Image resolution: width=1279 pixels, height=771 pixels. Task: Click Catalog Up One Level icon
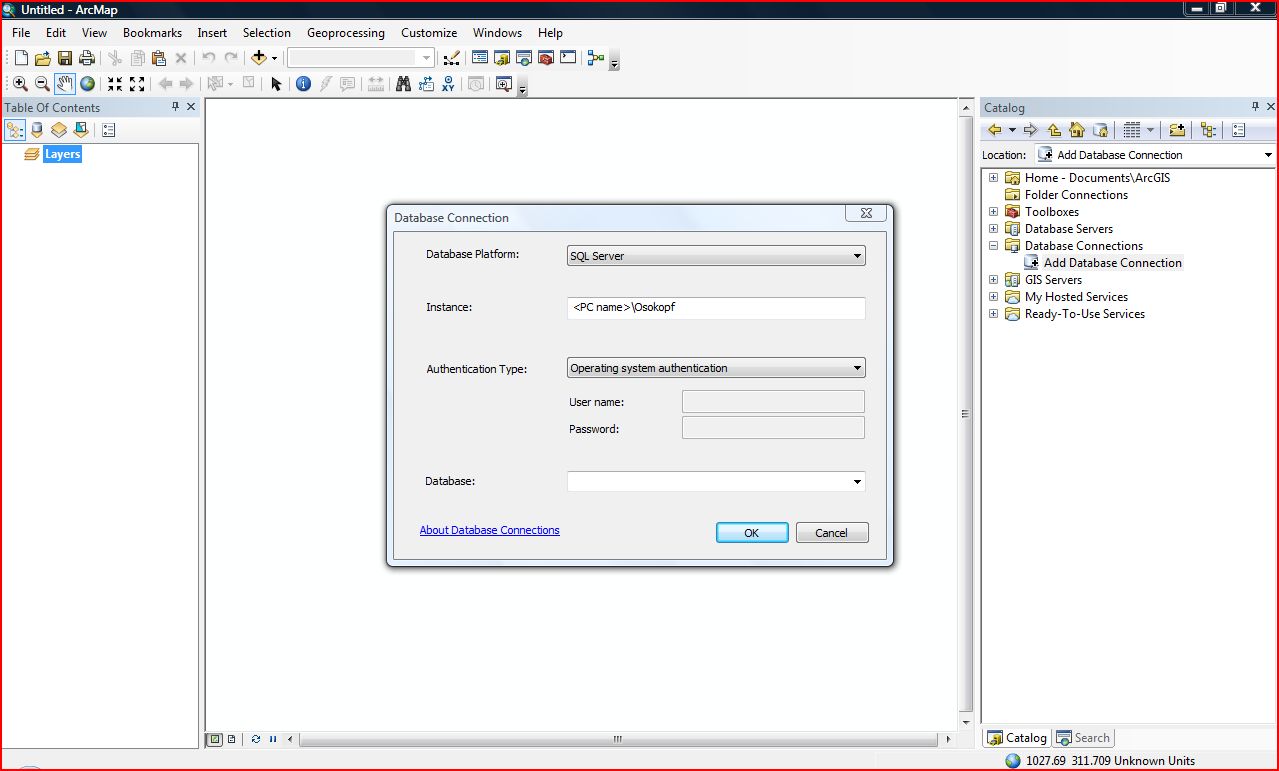(1054, 130)
